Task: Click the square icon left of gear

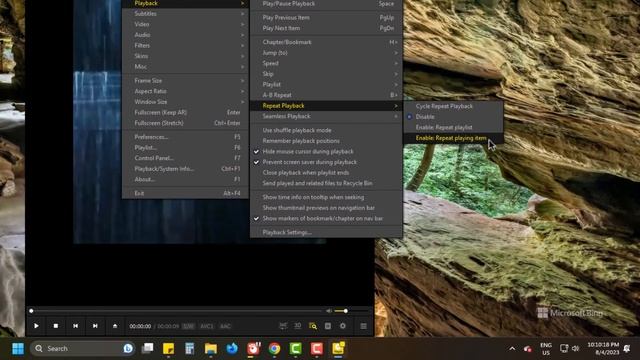Action: coord(328,326)
